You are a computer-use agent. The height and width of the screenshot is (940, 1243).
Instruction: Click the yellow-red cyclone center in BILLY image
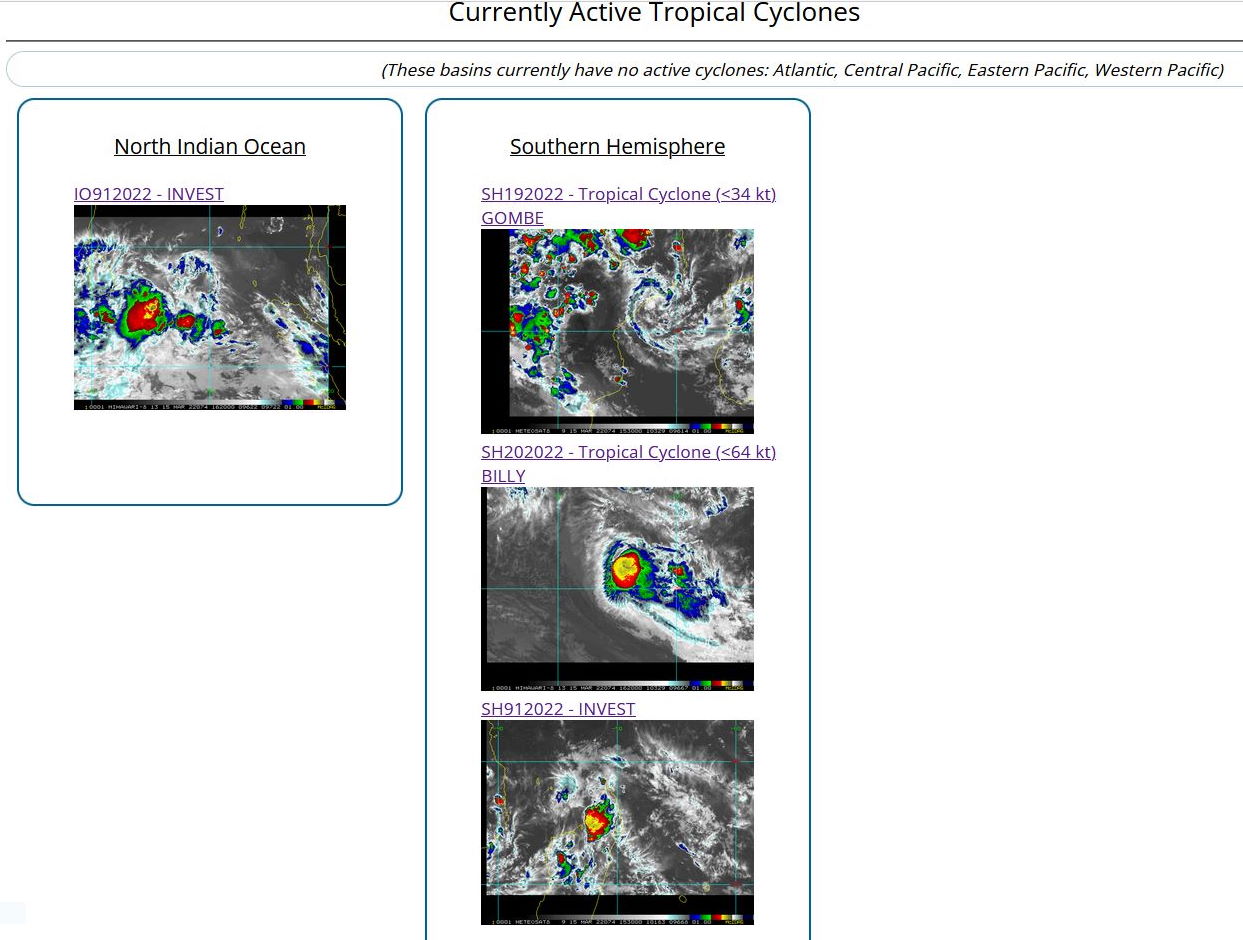[x=627, y=570]
